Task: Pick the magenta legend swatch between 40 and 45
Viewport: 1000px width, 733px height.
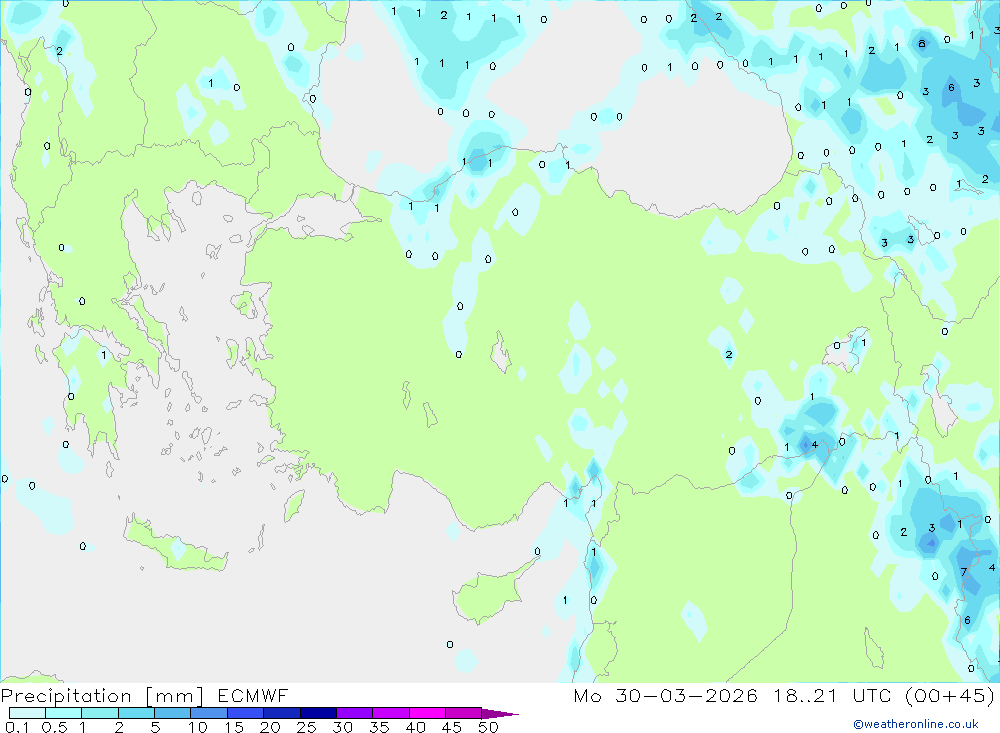Action: [427, 713]
